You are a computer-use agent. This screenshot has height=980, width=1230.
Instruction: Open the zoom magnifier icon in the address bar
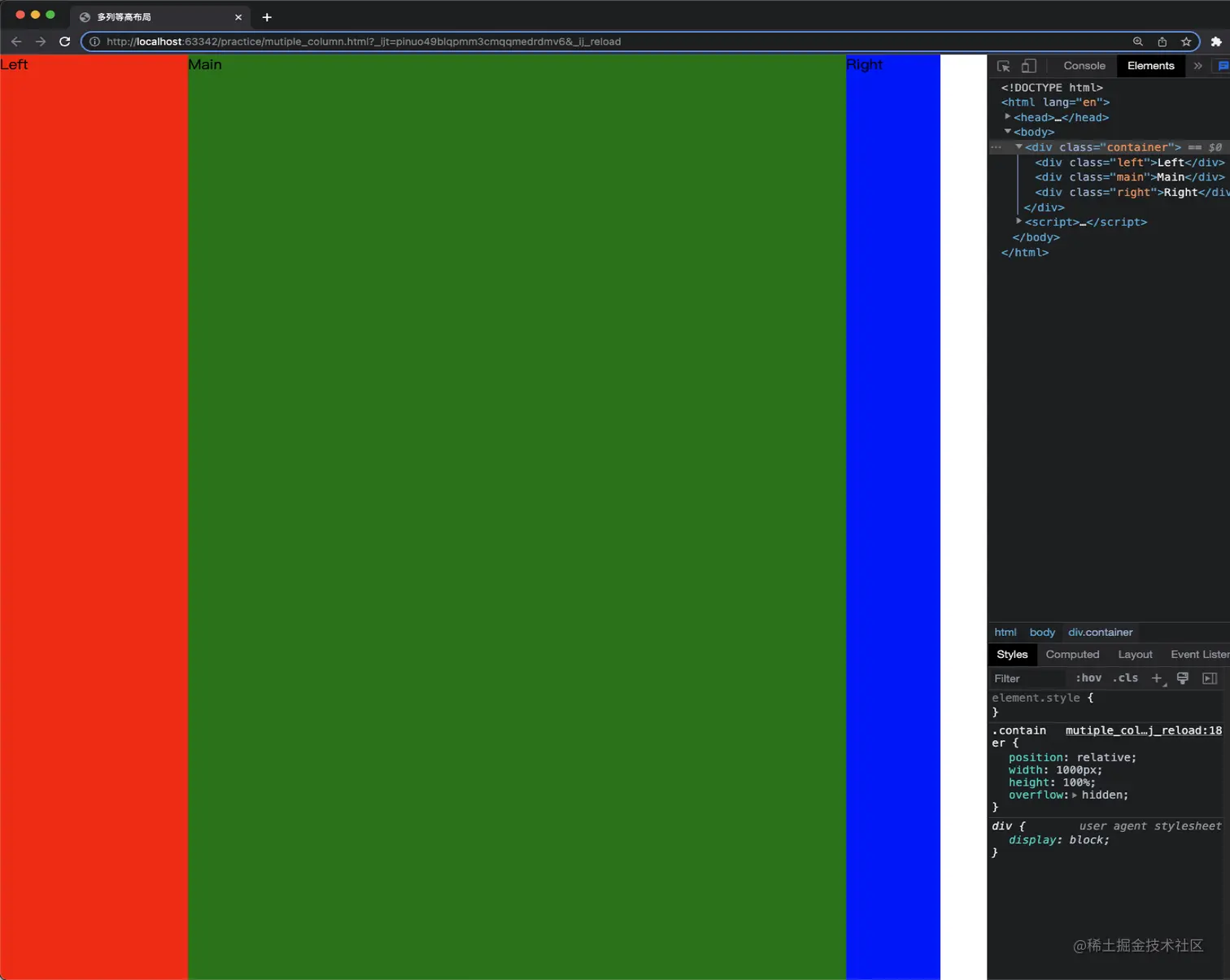[1138, 41]
